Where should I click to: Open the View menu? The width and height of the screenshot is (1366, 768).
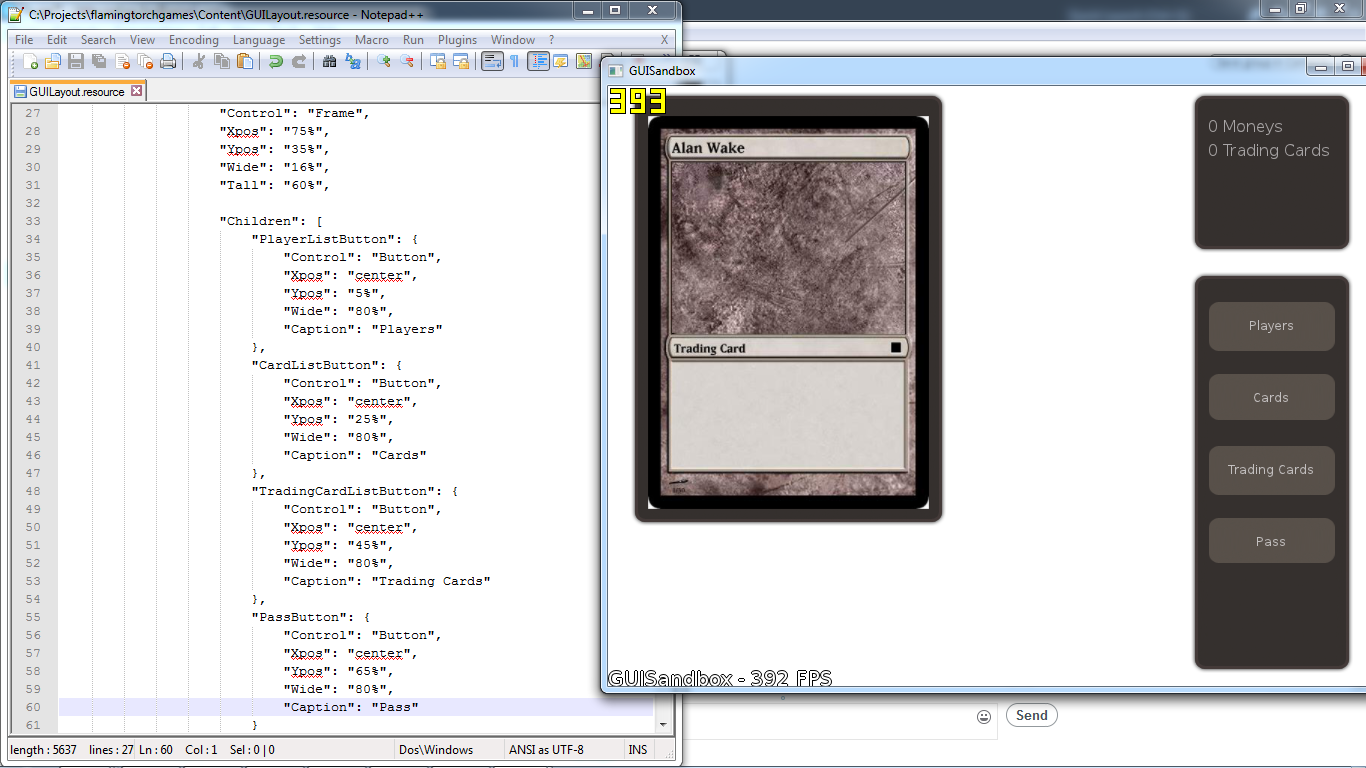click(x=143, y=40)
